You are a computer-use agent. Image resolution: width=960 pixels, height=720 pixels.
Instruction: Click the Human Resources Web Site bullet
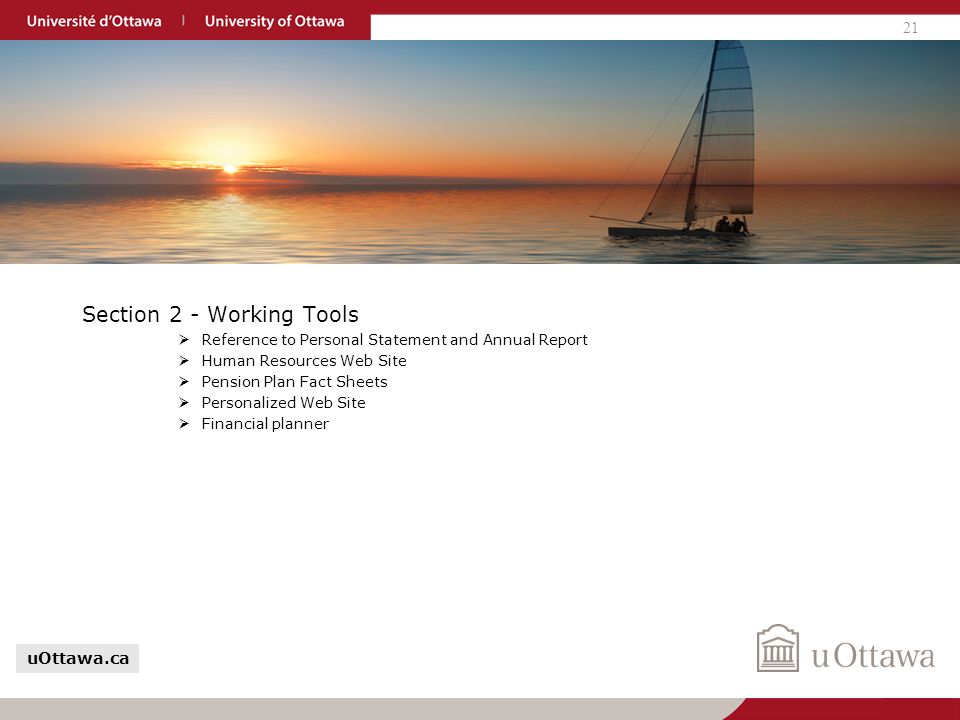point(304,361)
